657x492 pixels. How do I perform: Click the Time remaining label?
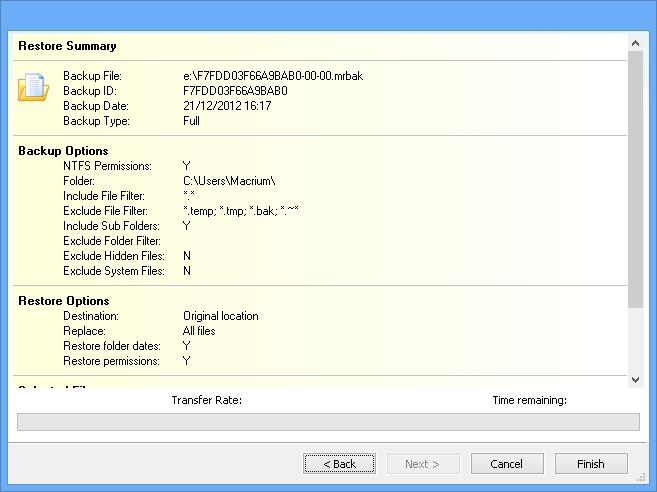pyautogui.click(x=529, y=400)
